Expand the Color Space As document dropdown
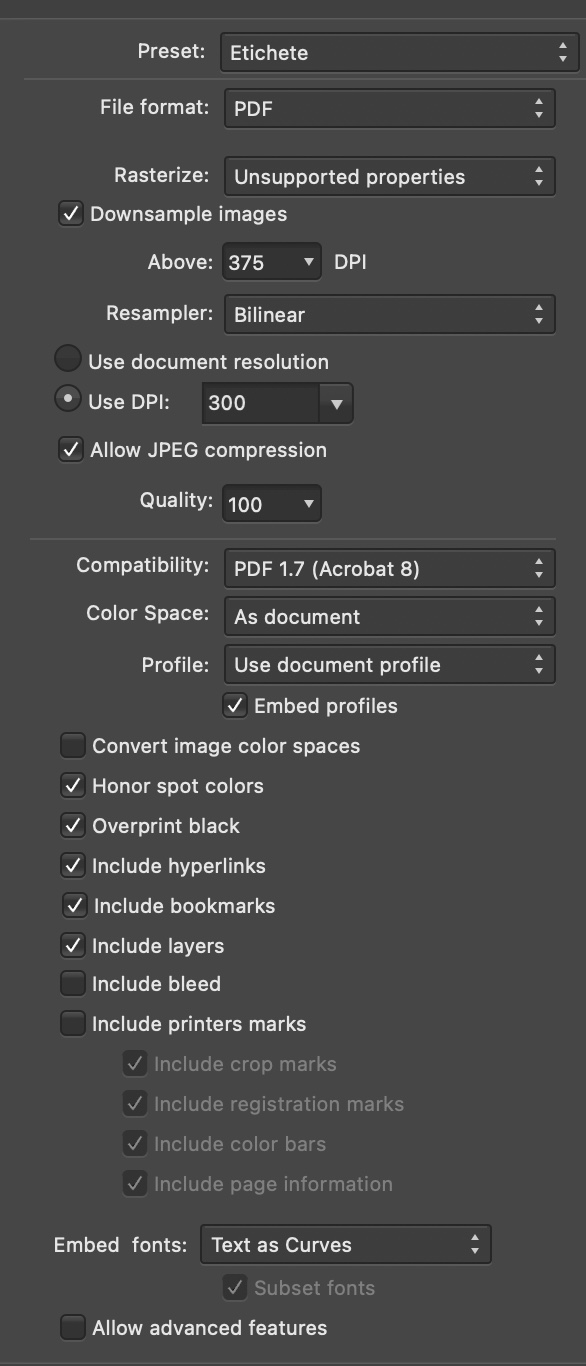The width and height of the screenshot is (586, 1366). (389, 616)
